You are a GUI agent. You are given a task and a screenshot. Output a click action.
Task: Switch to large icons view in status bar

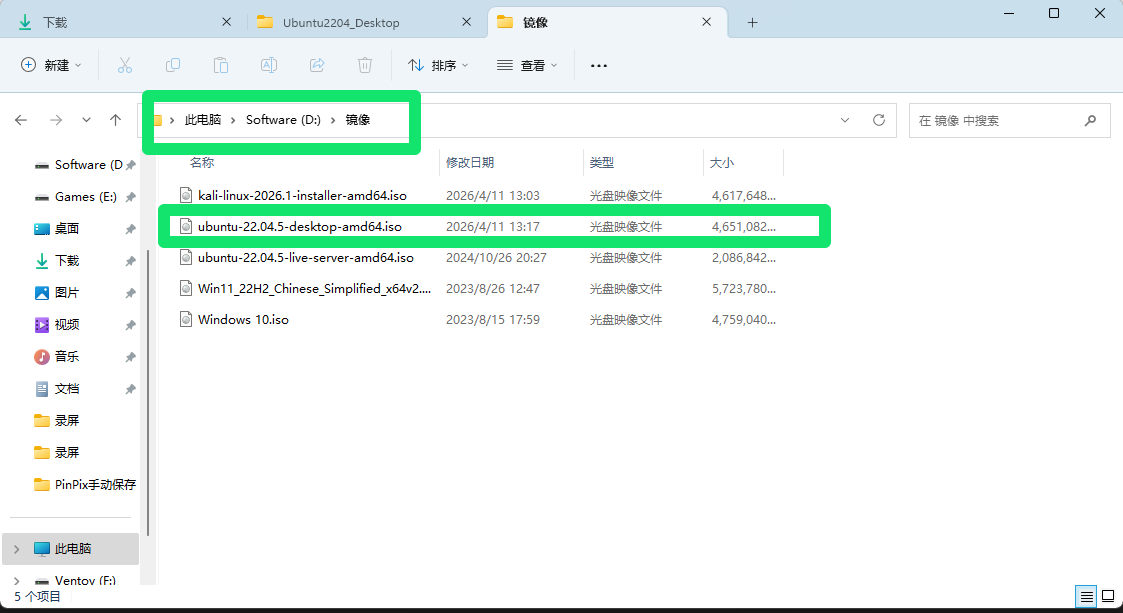click(x=1108, y=597)
